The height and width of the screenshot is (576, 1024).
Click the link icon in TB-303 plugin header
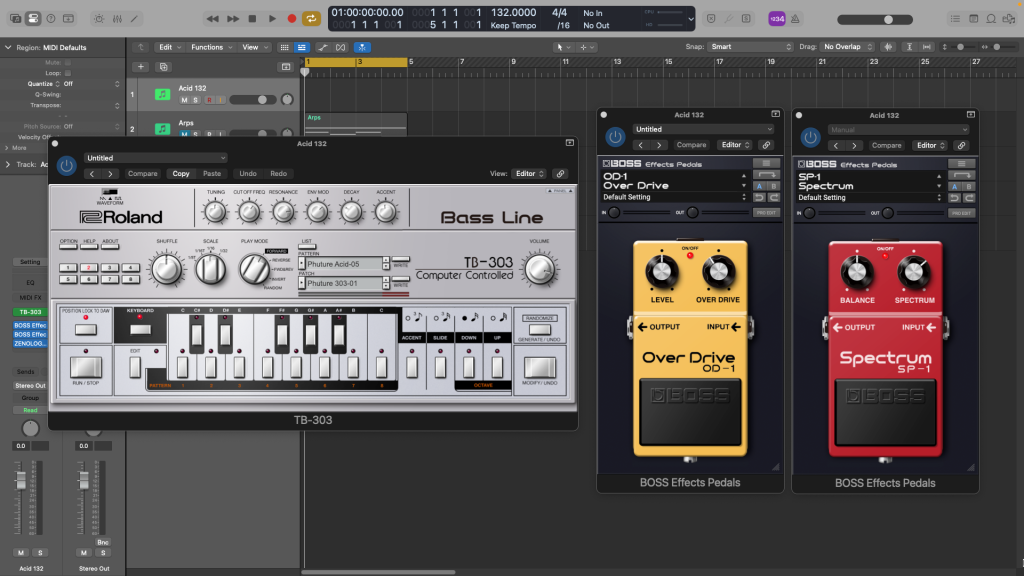click(x=560, y=174)
